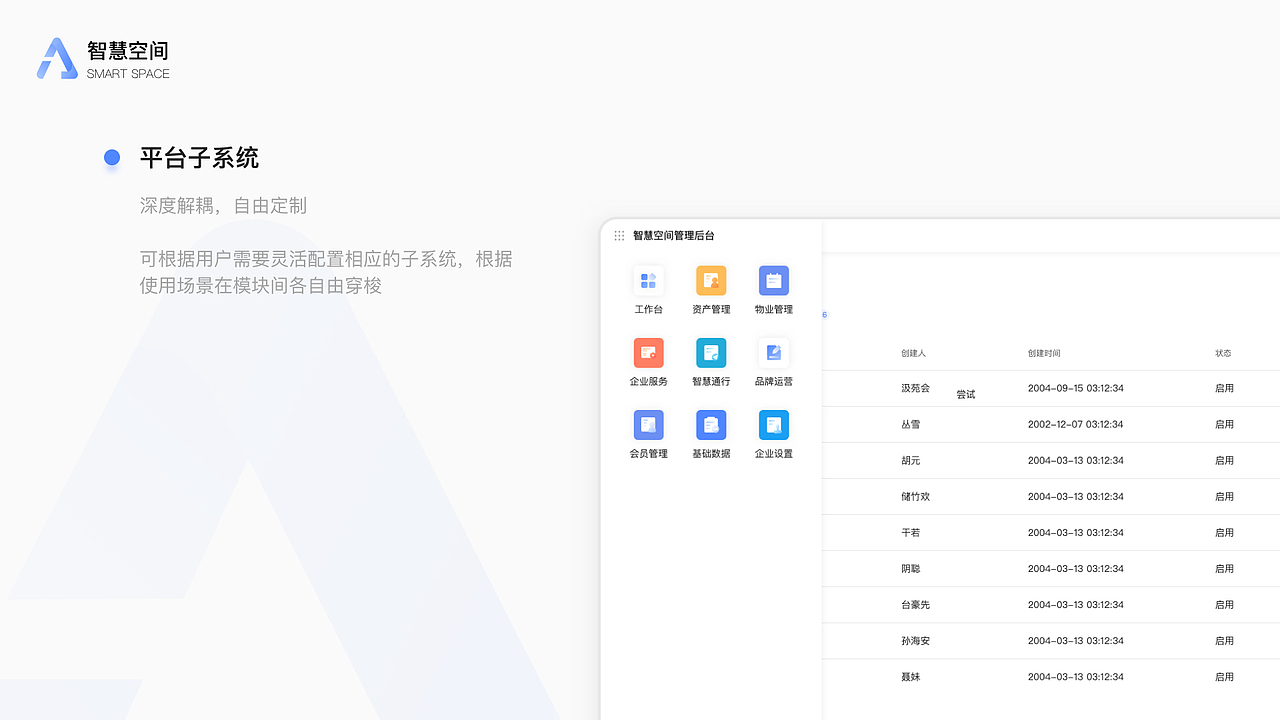This screenshot has width=1280, height=720.
Task: Click the 创建人 column header
Action: [913, 353]
